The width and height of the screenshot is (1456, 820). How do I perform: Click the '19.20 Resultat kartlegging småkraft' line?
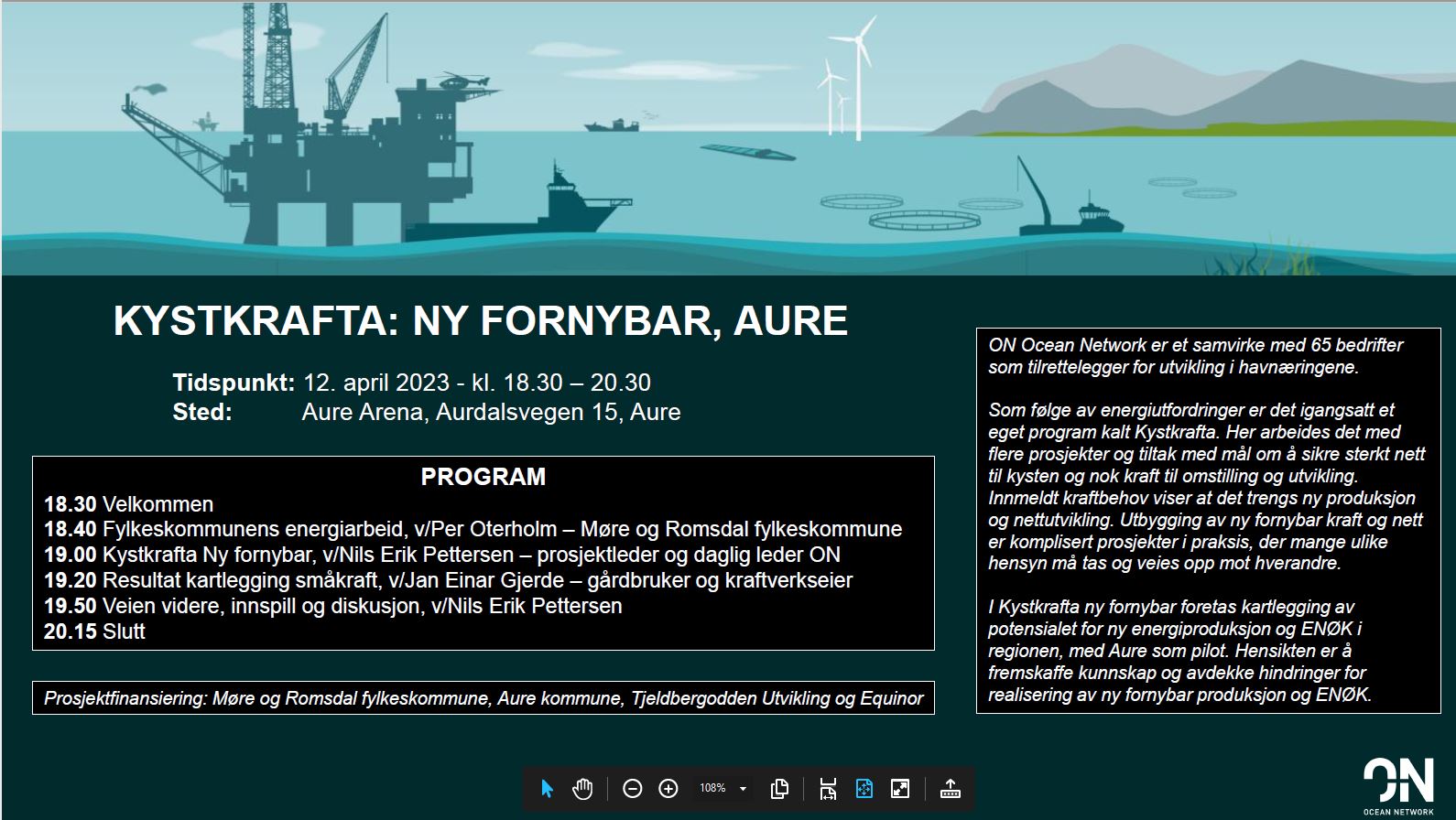pyautogui.click(x=449, y=580)
